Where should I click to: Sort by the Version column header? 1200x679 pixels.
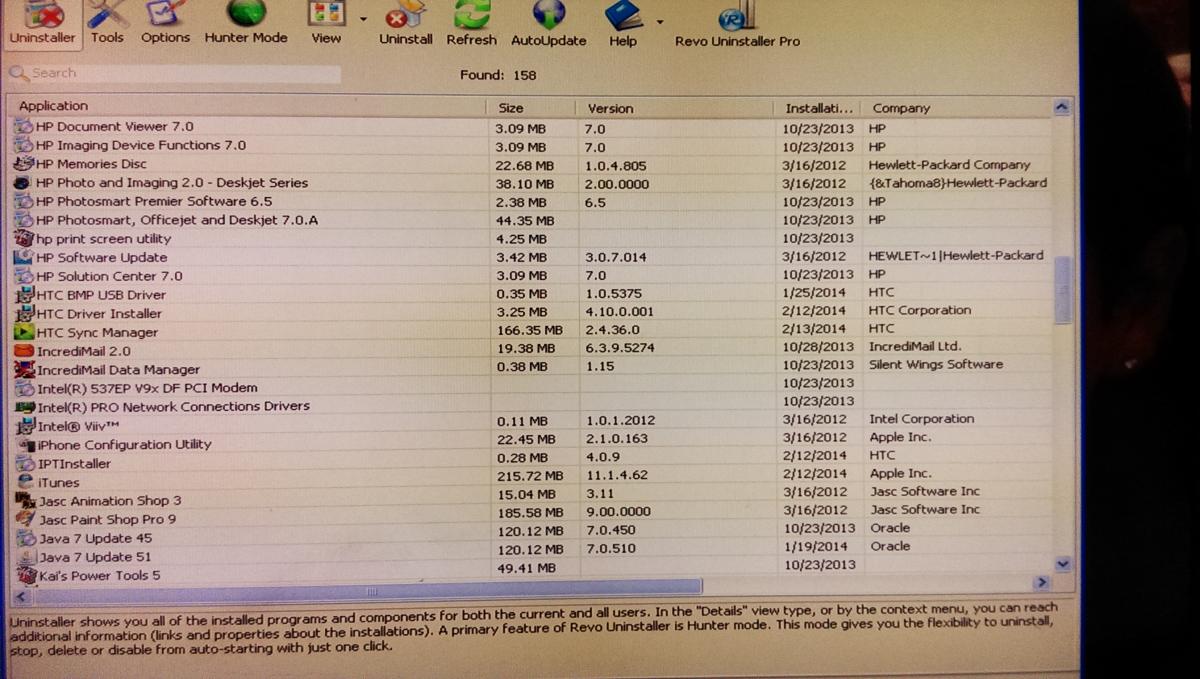click(675, 108)
